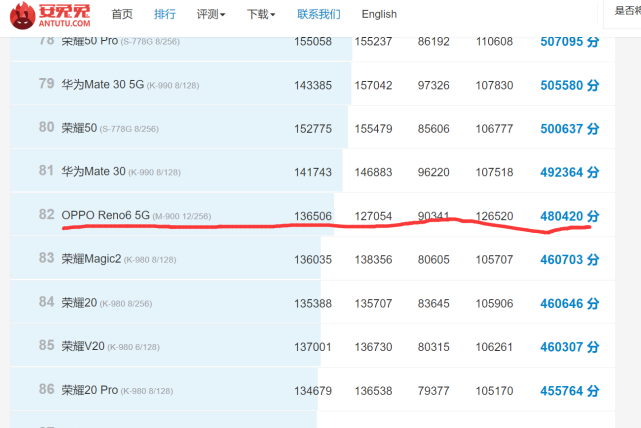
Task: Select 荣耀20 Pro device name
Action: (x=90, y=390)
